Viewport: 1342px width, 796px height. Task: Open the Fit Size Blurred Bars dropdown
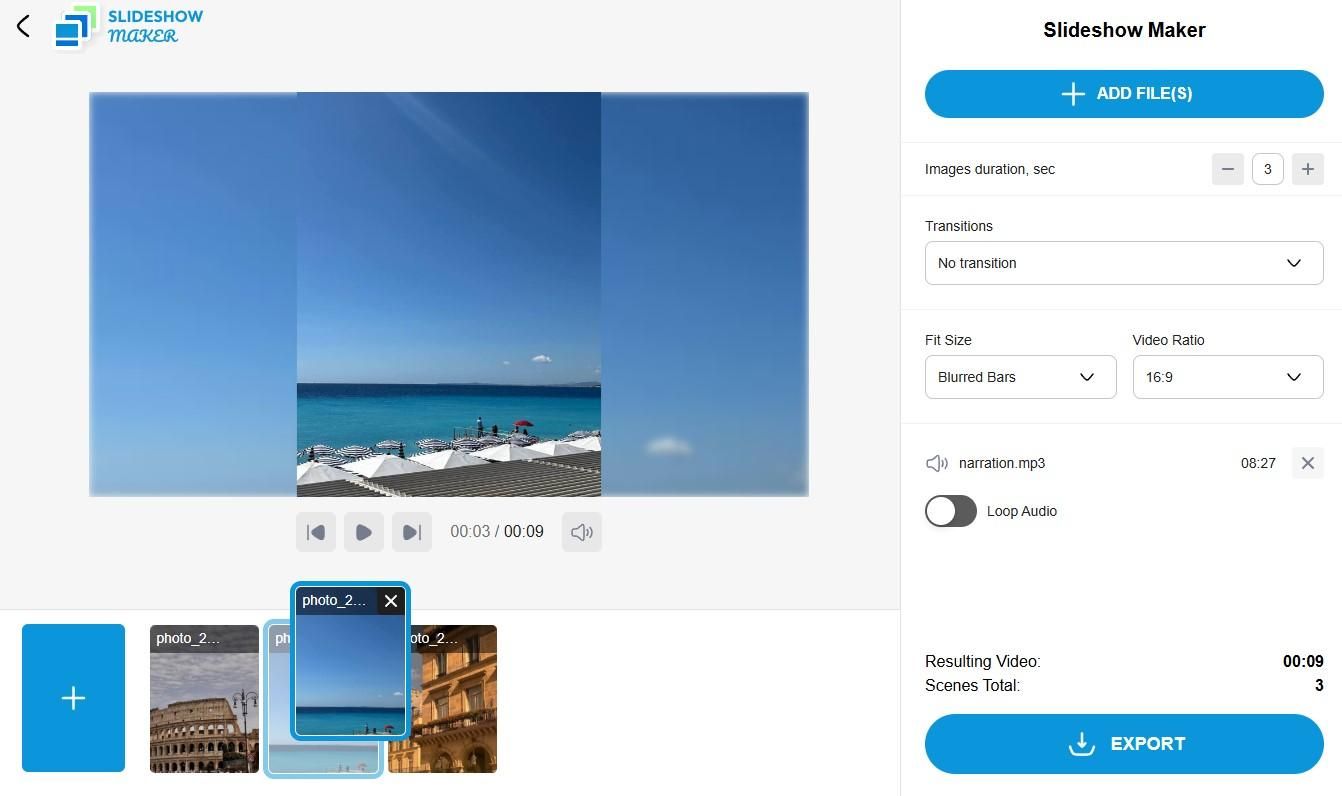click(x=1020, y=377)
